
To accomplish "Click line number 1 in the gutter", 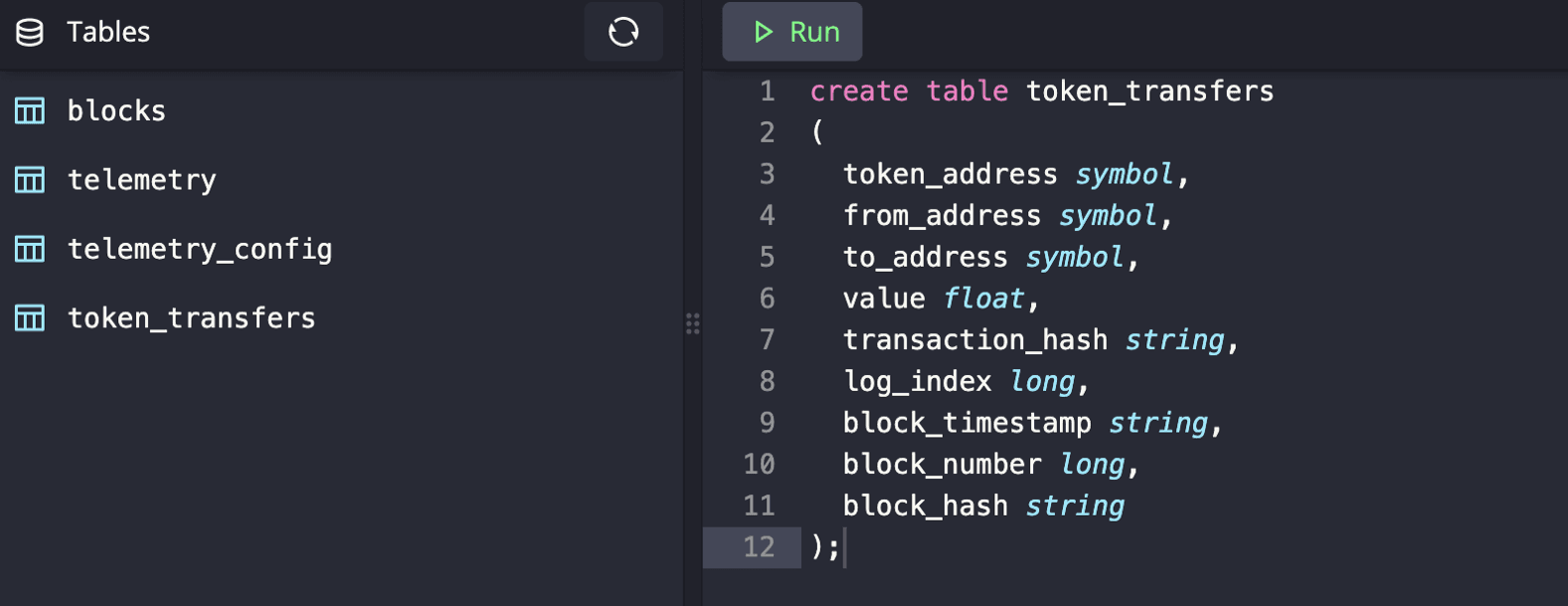I will point(767,92).
